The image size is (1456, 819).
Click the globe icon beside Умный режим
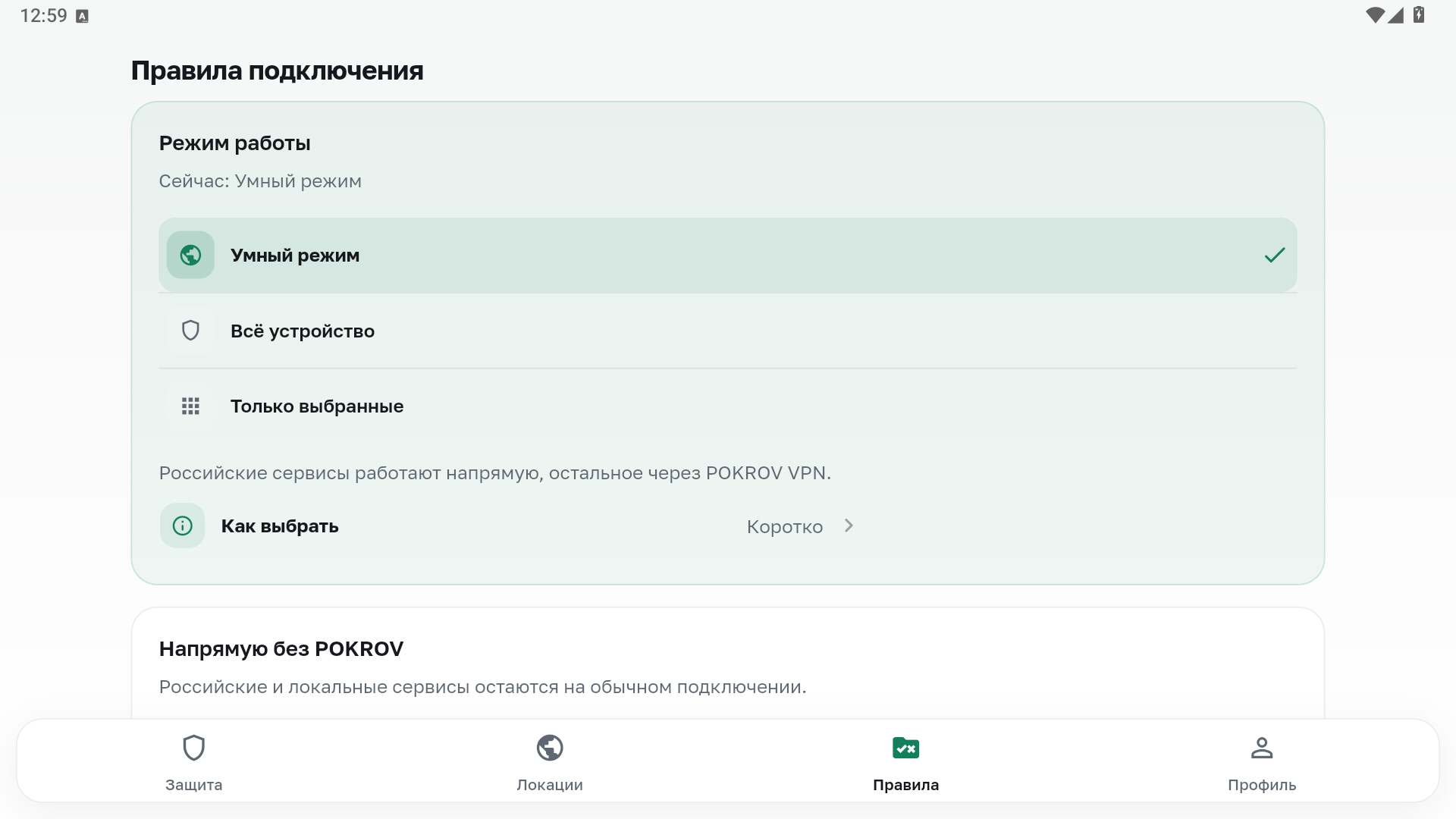(x=190, y=255)
